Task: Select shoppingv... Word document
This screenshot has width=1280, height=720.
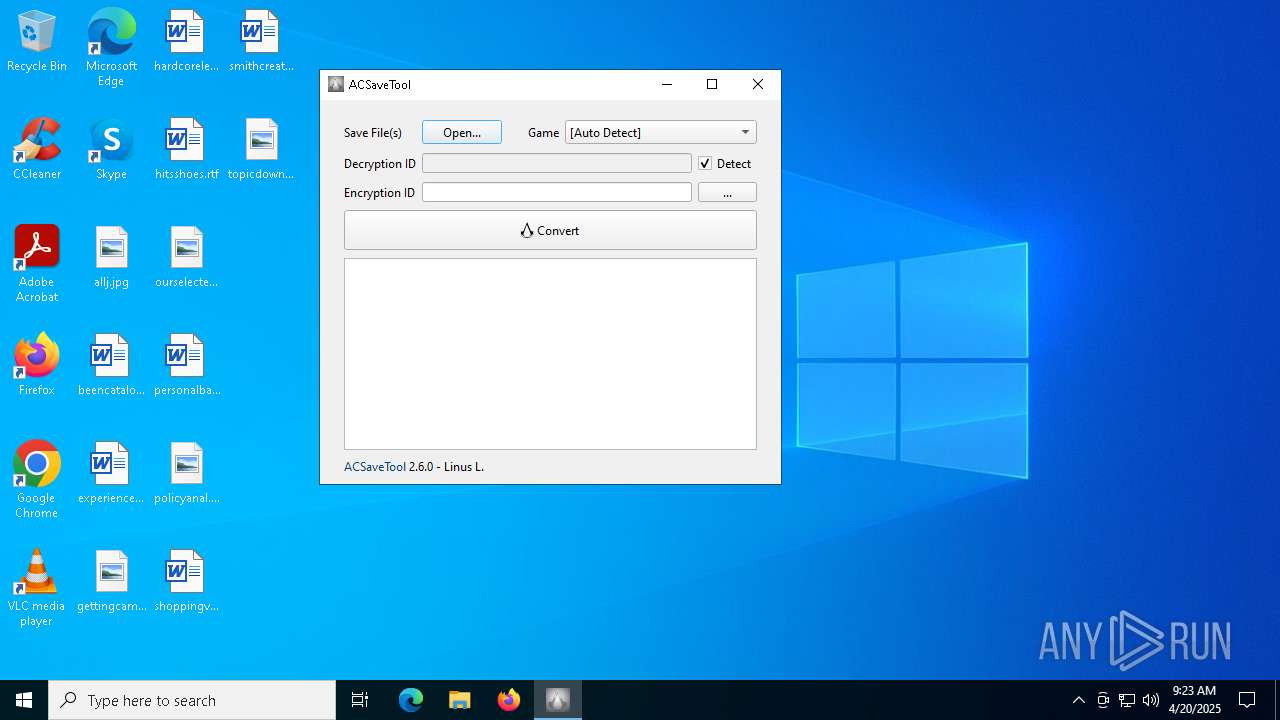Action: 186,581
